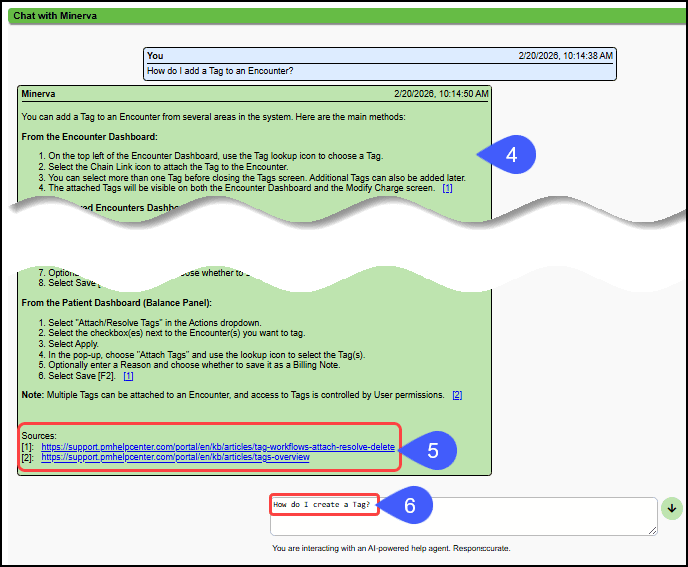The height and width of the screenshot is (567, 688).
Task: Open the tag-workflows-attach-resolve-delete source link
Action: point(218,446)
